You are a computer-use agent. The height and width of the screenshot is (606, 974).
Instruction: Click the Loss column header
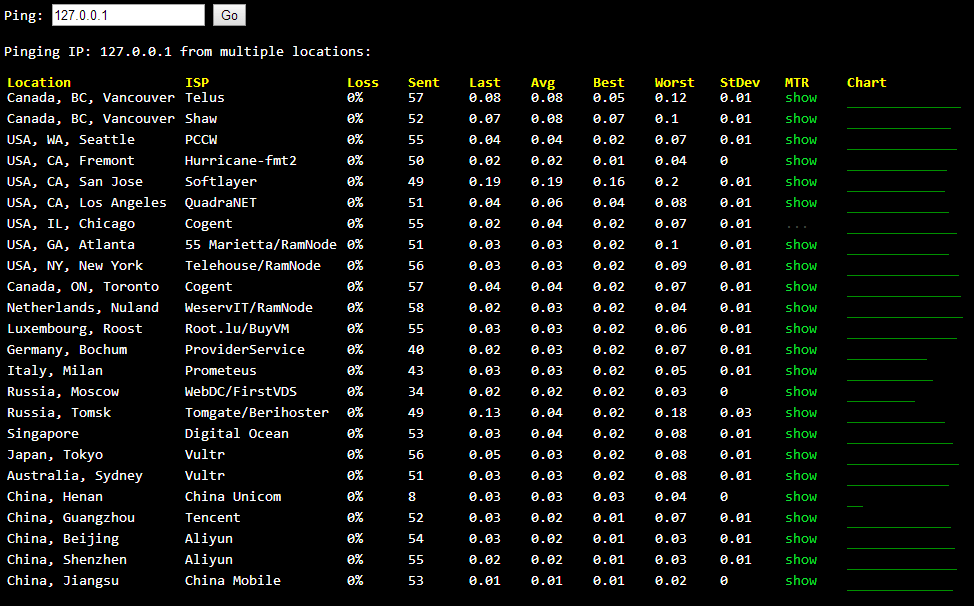pyautogui.click(x=363, y=83)
